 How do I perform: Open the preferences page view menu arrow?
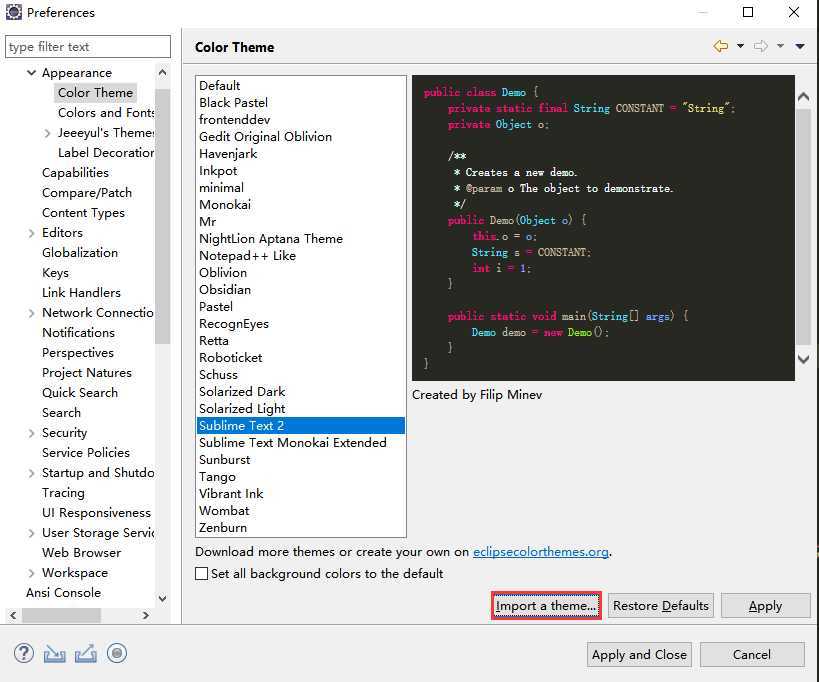800,46
